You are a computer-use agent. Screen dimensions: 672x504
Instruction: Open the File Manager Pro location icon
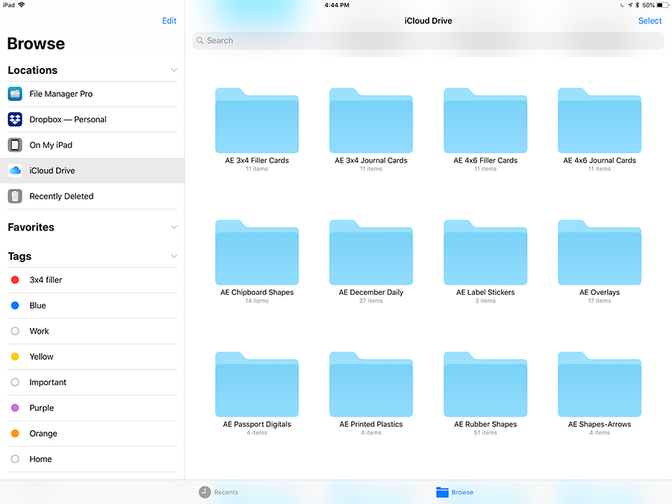pos(15,94)
